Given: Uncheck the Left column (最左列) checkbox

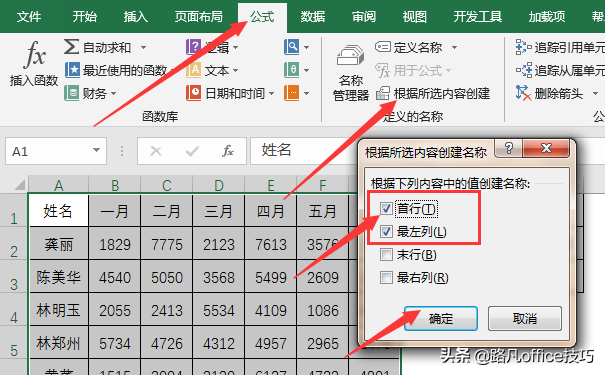Looking at the screenshot, I should pyautogui.click(x=386, y=231).
